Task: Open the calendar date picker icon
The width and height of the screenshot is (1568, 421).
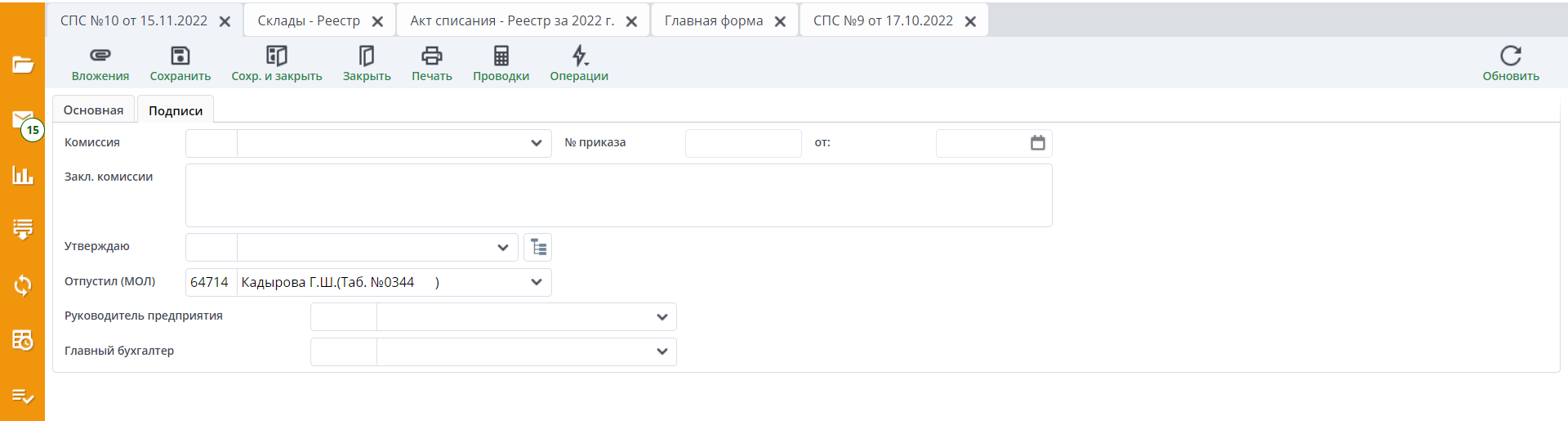Action: [x=1037, y=143]
